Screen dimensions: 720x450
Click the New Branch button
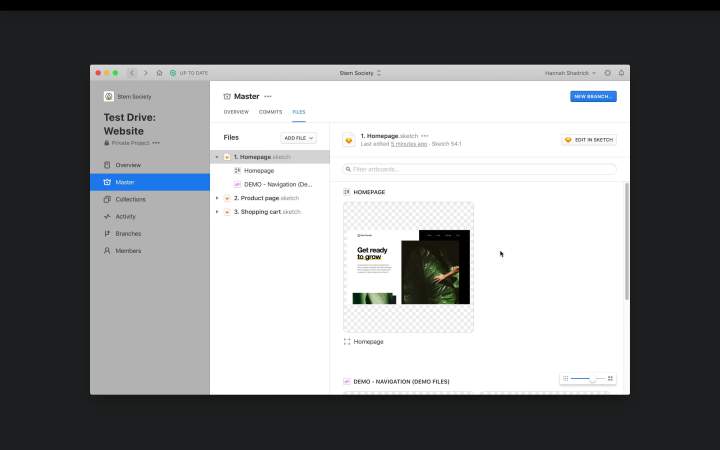click(593, 96)
